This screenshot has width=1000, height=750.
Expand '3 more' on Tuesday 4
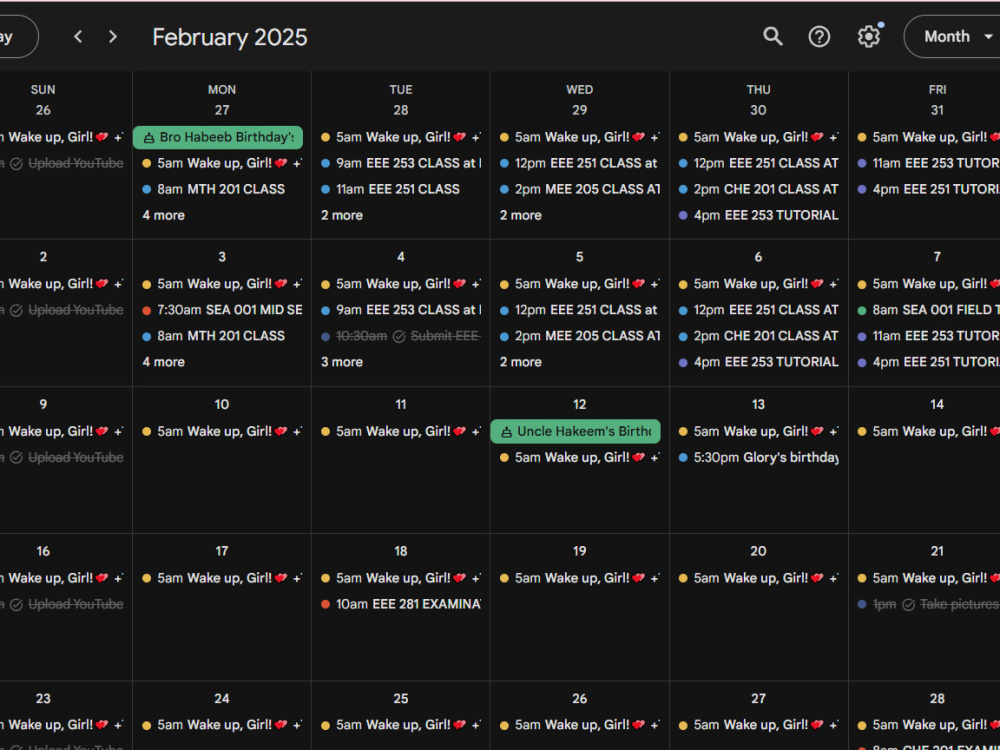(342, 362)
